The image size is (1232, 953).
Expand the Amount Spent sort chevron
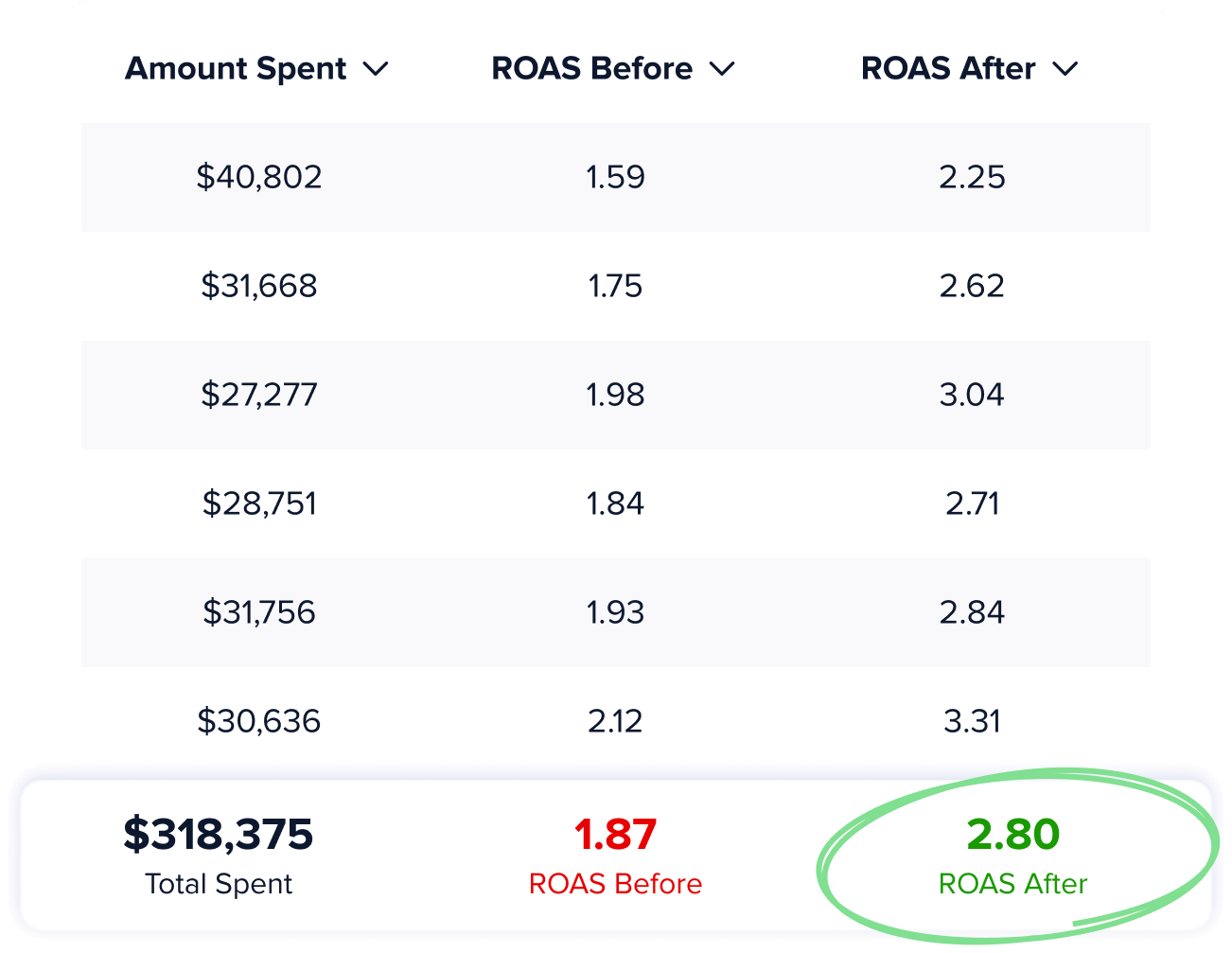tap(377, 69)
